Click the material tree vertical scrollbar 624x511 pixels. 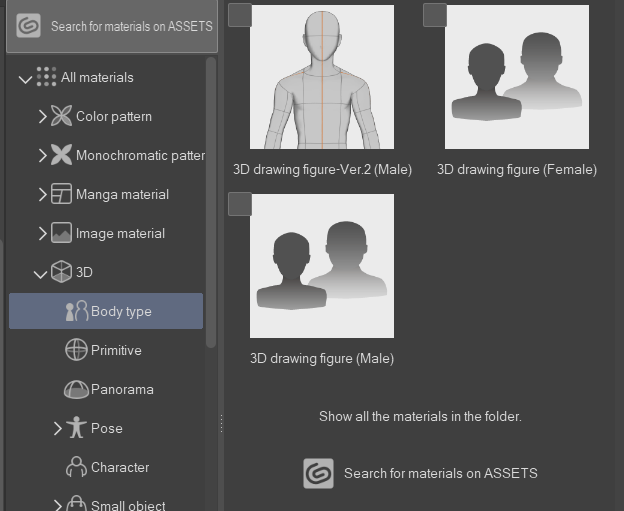(x=211, y=203)
